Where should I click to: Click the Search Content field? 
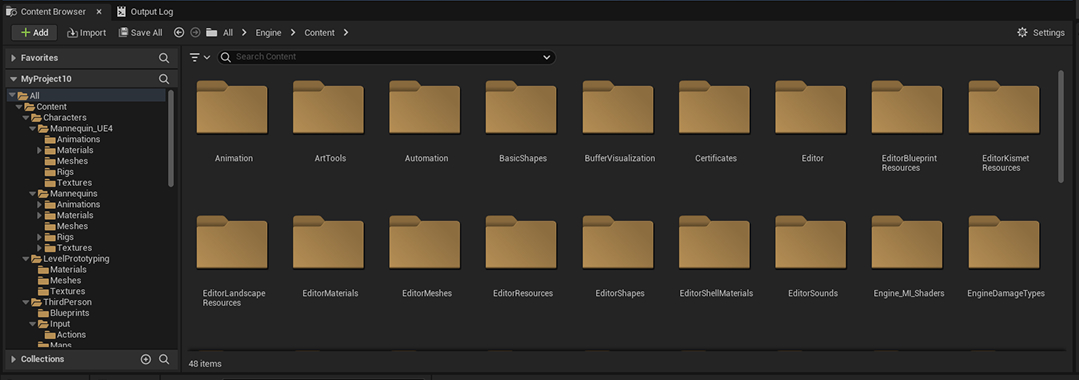(x=387, y=57)
